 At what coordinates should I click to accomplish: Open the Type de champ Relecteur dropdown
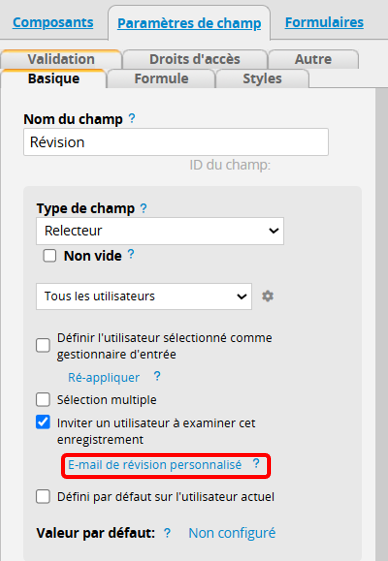coord(160,231)
